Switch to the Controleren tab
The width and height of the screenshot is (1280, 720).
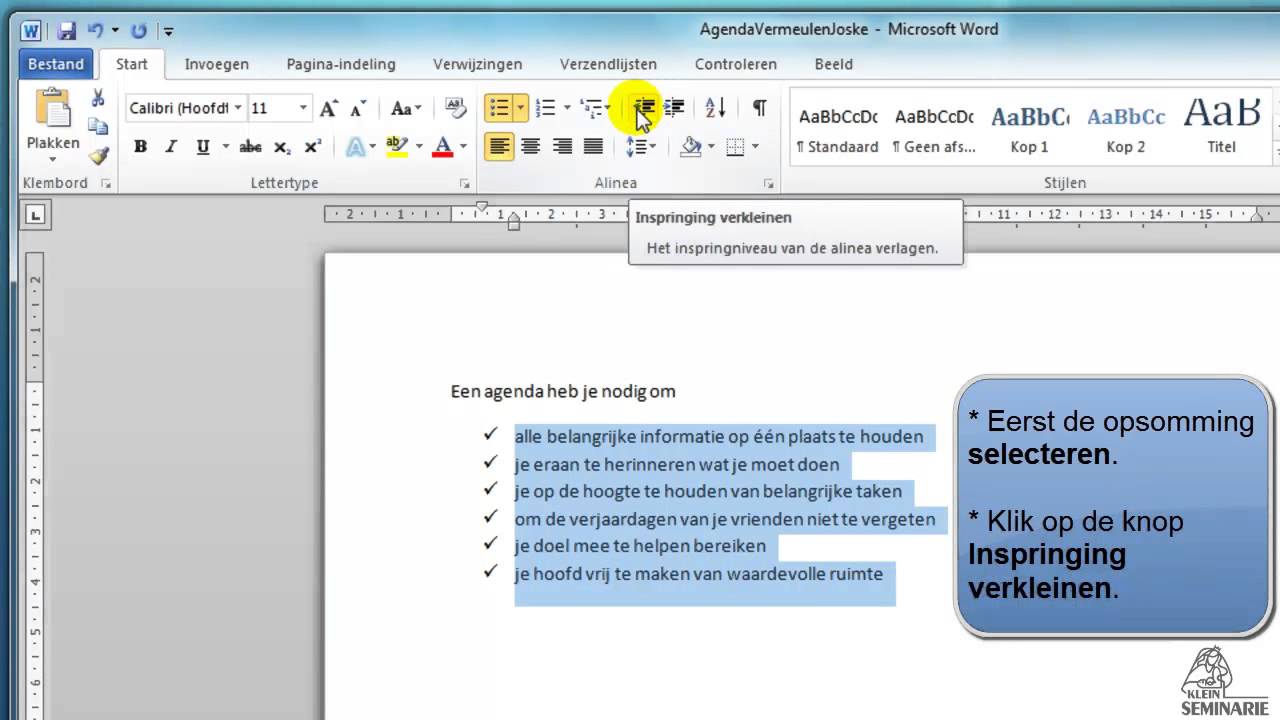(x=736, y=64)
